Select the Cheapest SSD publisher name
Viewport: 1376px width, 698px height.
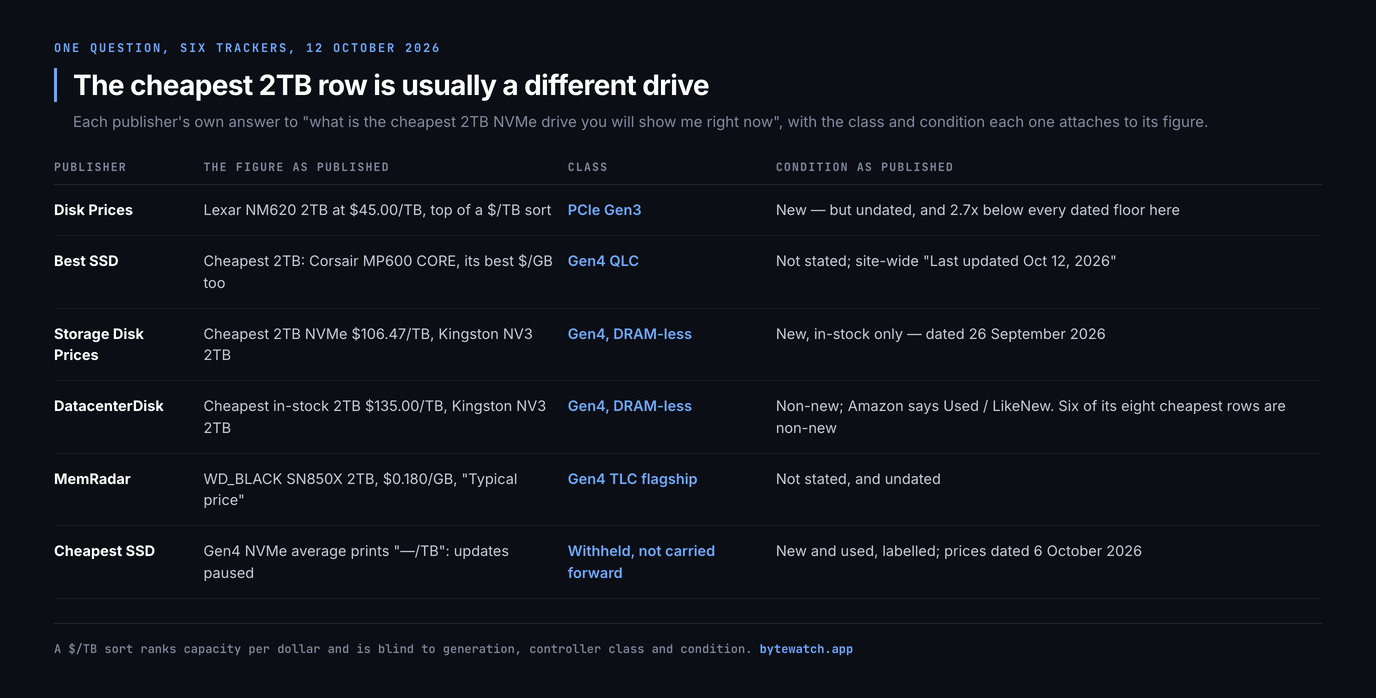click(x=104, y=551)
